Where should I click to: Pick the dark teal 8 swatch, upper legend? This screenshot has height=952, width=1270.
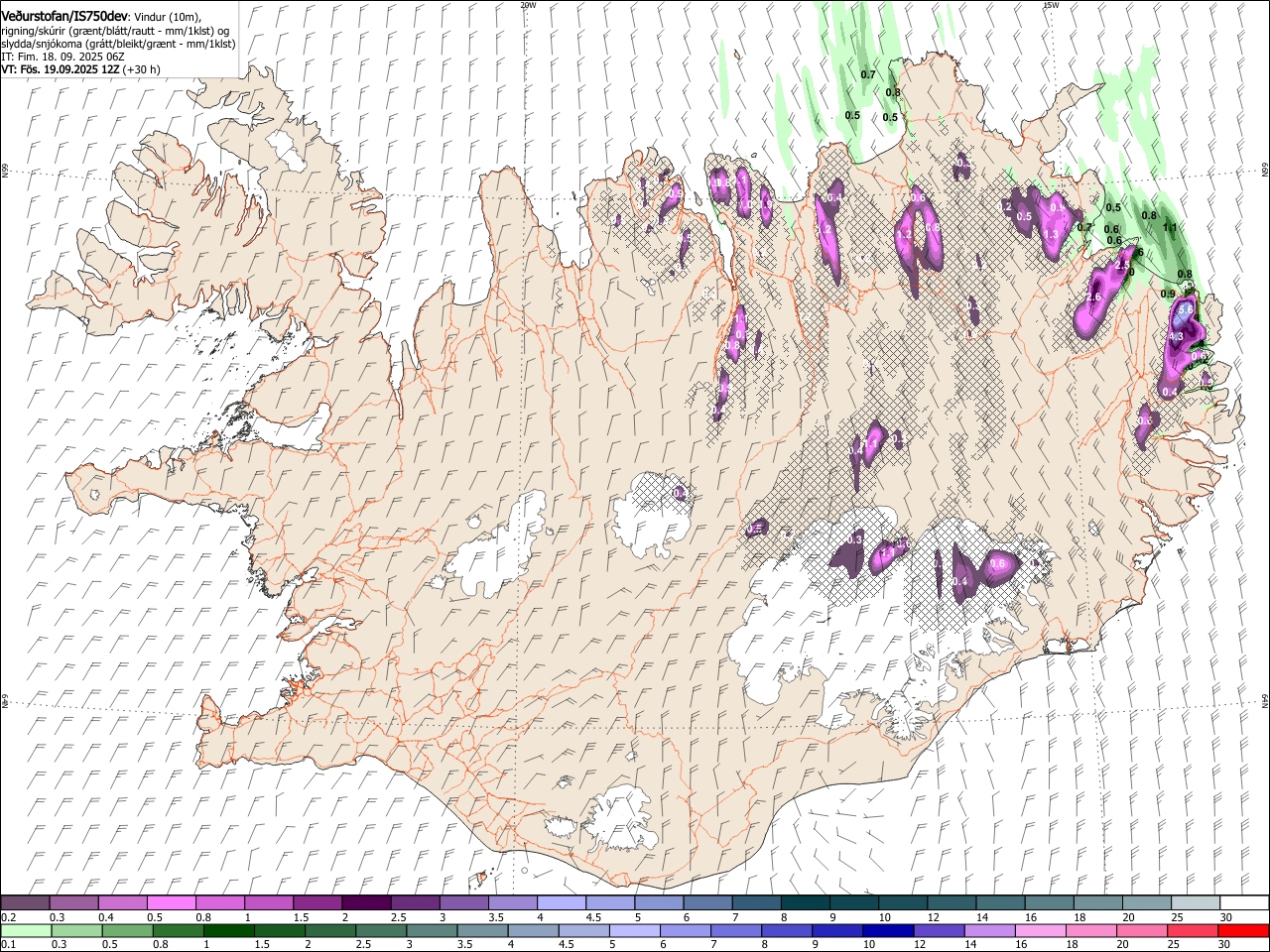tap(805, 902)
